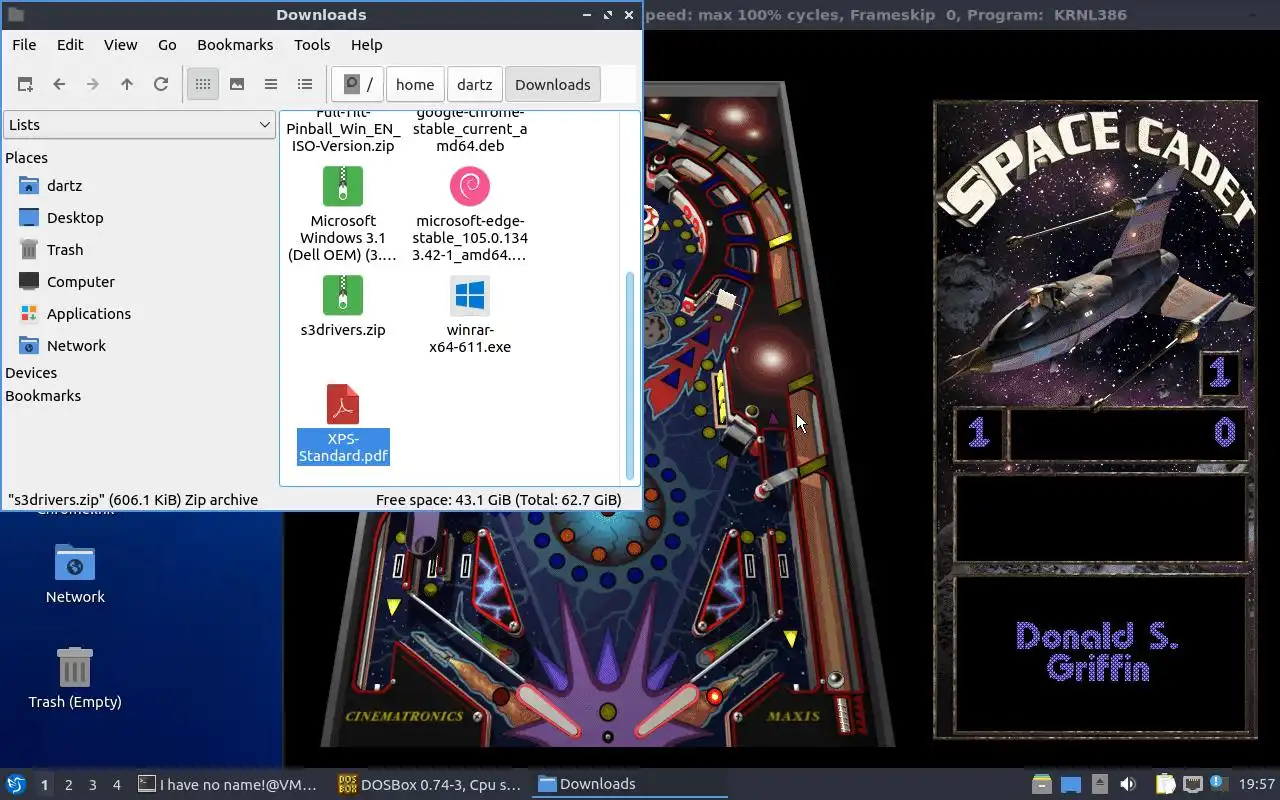Click the s3drivers.zip file name label
Image resolution: width=1280 pixels, height=800 pixels.
(x=343, y=330)
